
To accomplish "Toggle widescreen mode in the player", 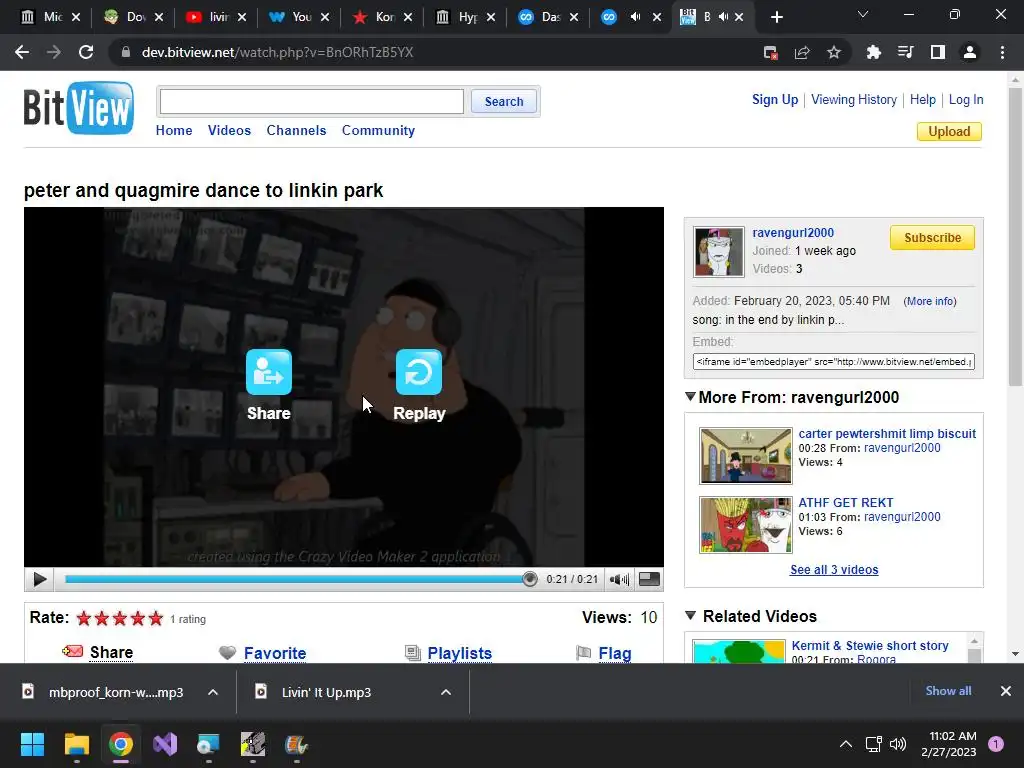I will [x=648, y=579].
